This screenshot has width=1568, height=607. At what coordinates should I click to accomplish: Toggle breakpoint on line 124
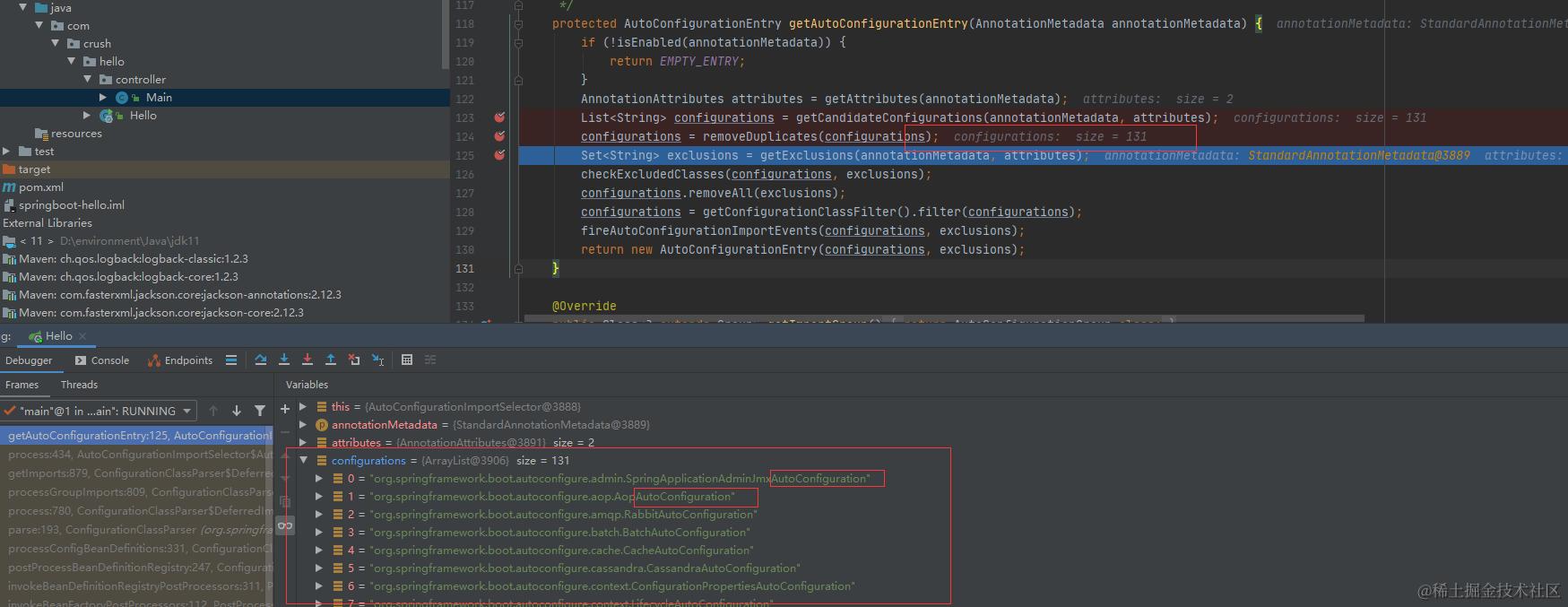click(499, 136)
